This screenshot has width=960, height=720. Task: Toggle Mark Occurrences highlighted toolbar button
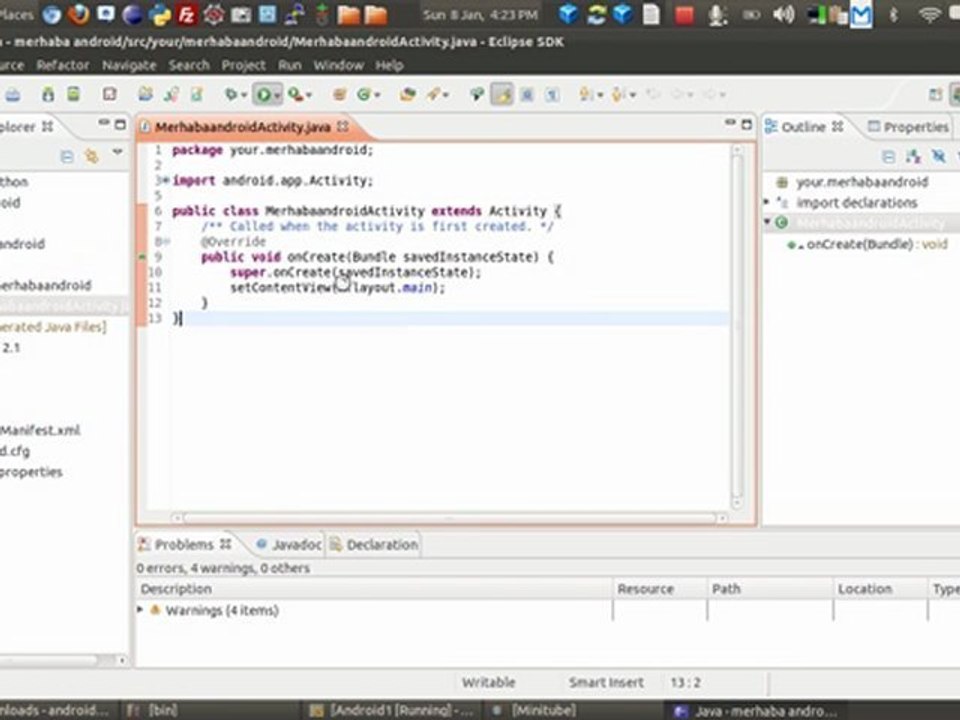click(501, 95)
